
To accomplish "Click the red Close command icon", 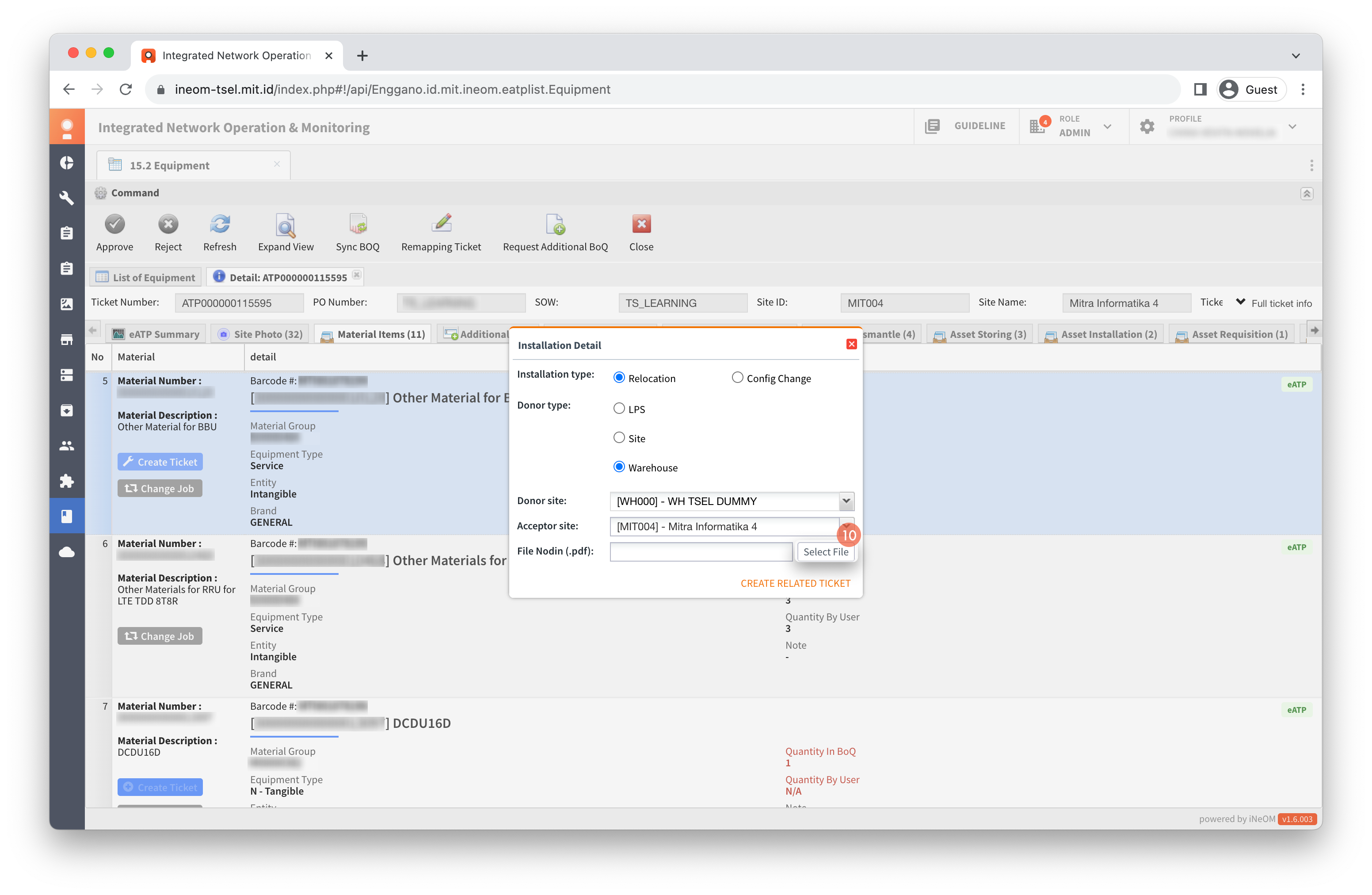I will pos(641,224).
